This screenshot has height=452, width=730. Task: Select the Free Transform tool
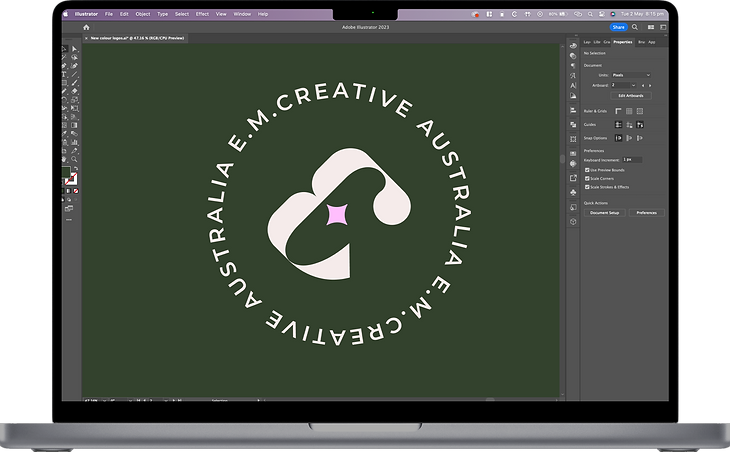tap(74, 108)
